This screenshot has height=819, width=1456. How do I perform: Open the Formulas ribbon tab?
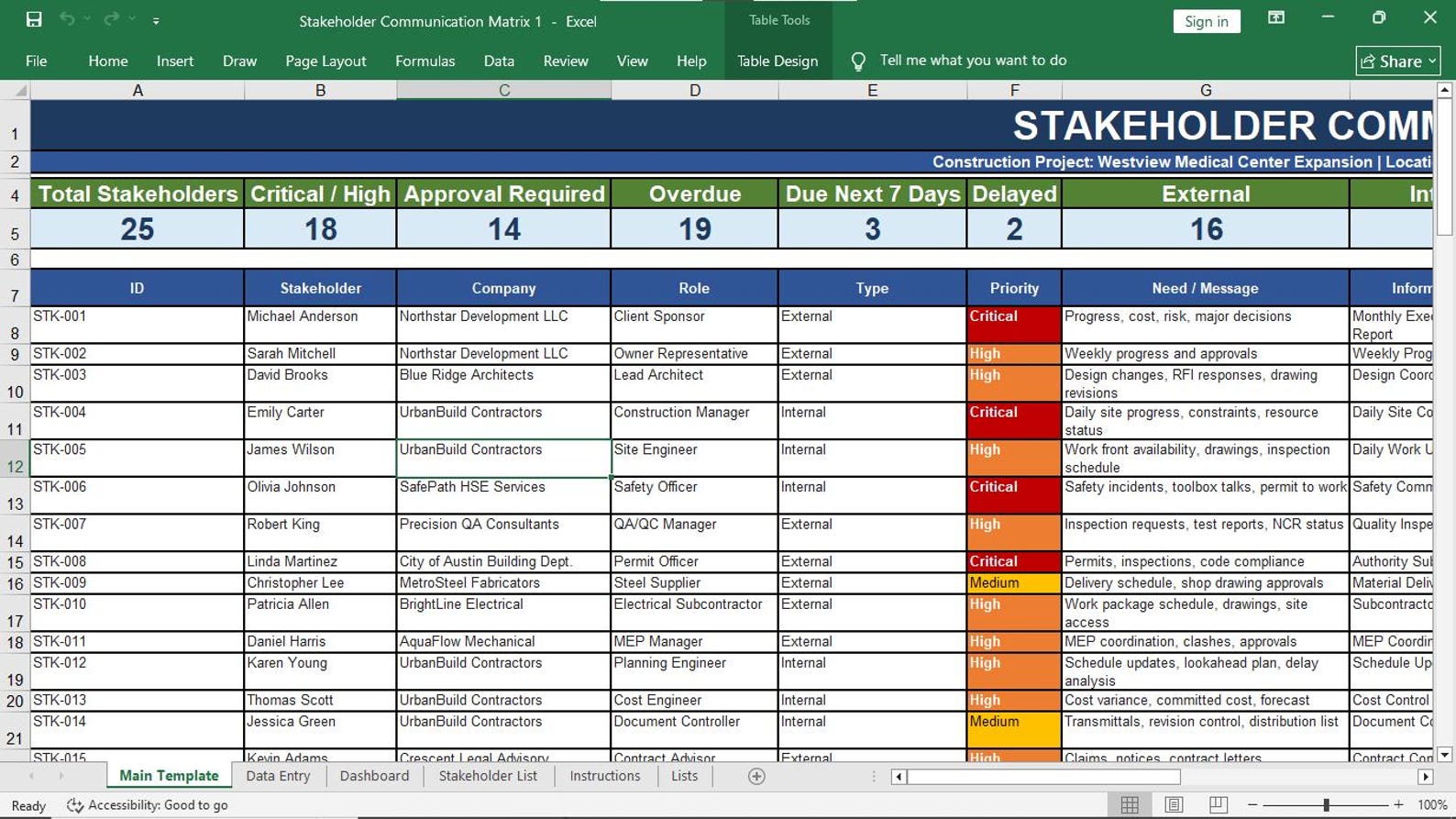(x=425, y=61)
